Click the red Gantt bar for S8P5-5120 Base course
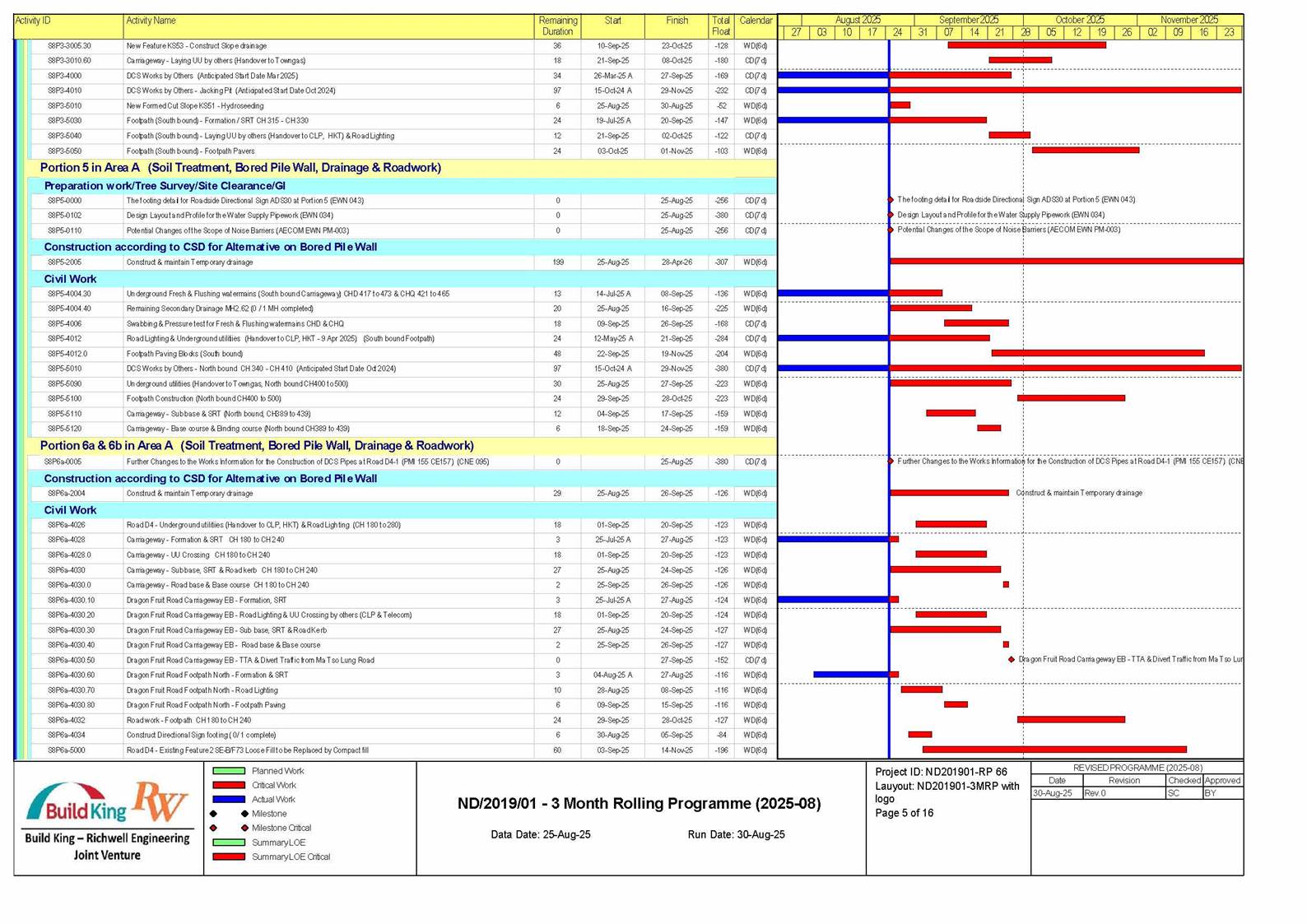 coord(989,428)
